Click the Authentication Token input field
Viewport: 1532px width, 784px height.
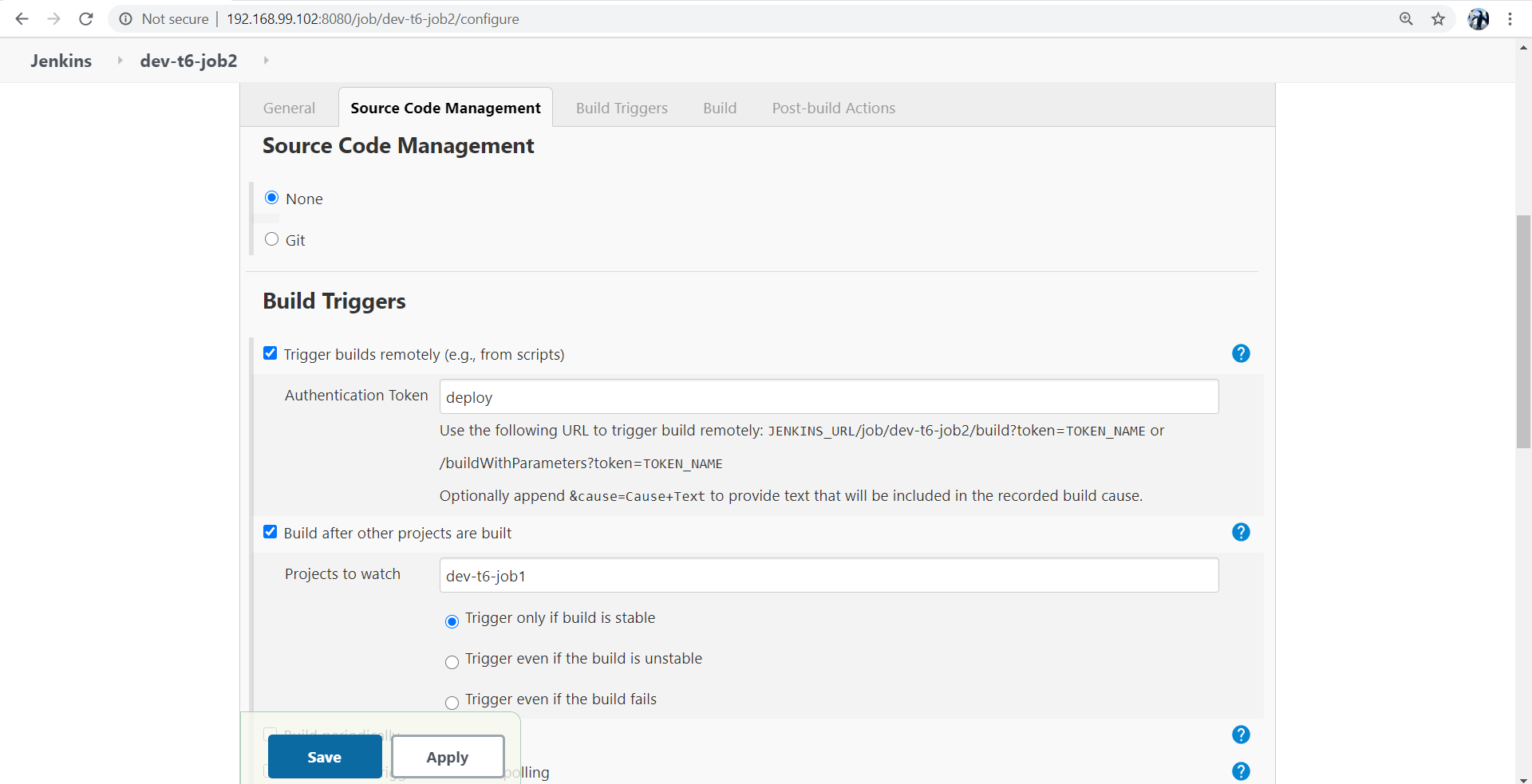click(828, 396)
